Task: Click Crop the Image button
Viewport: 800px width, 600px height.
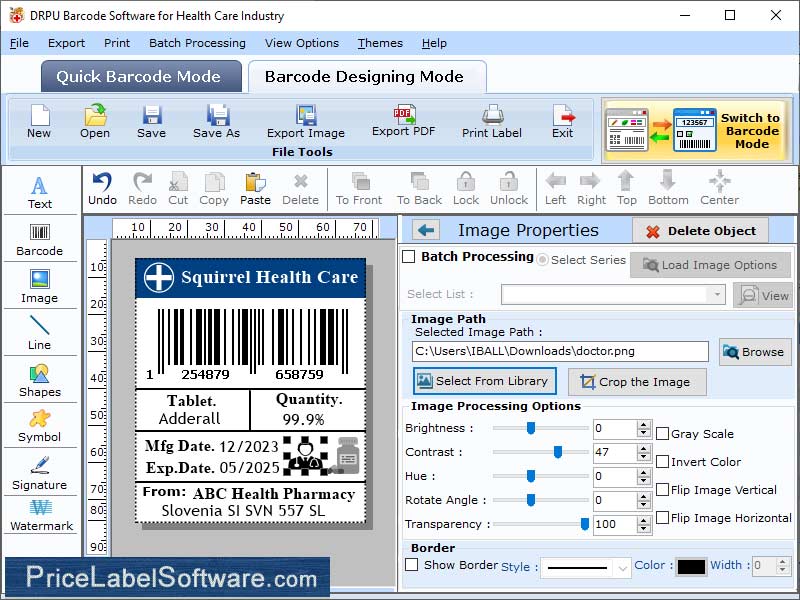Action: click(x=637, y=382)
